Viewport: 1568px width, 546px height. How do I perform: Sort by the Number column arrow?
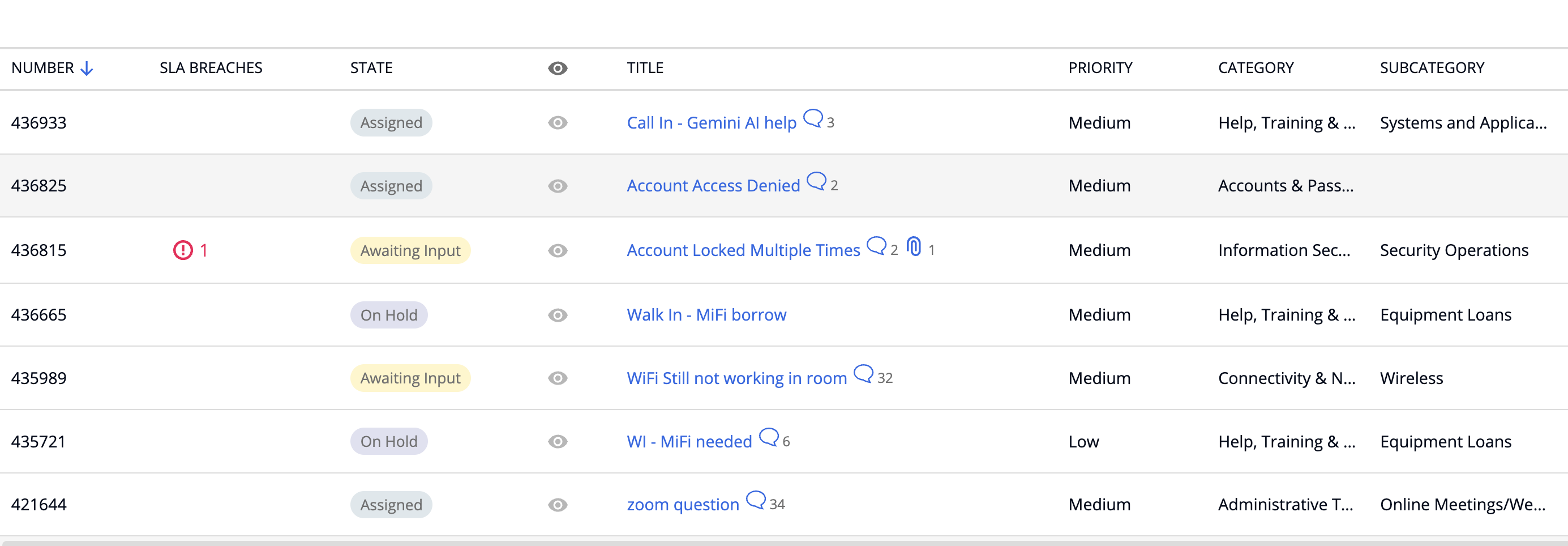tap(87, 68)
